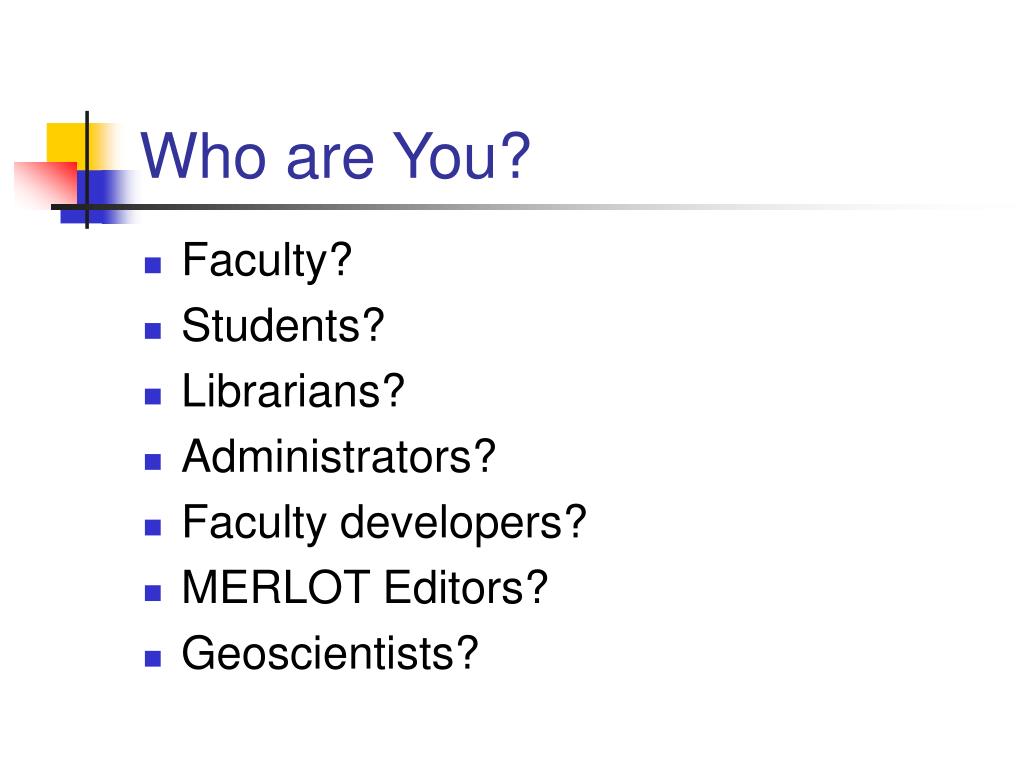Select the 'Geoscientists?' bullet text
The width and height of the screenshot is (1024, 768).
(330, 653)
